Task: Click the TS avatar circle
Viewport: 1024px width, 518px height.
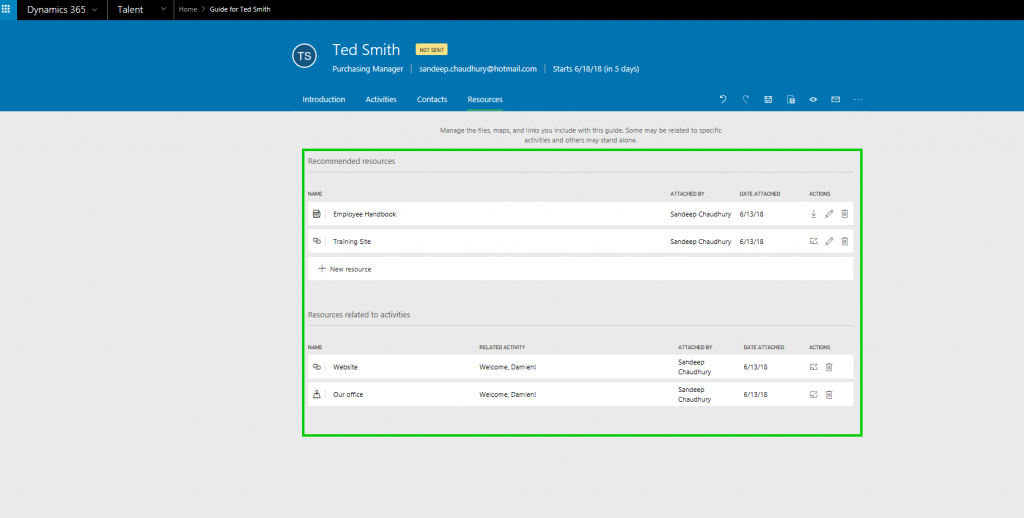Action: coord(304,56)
